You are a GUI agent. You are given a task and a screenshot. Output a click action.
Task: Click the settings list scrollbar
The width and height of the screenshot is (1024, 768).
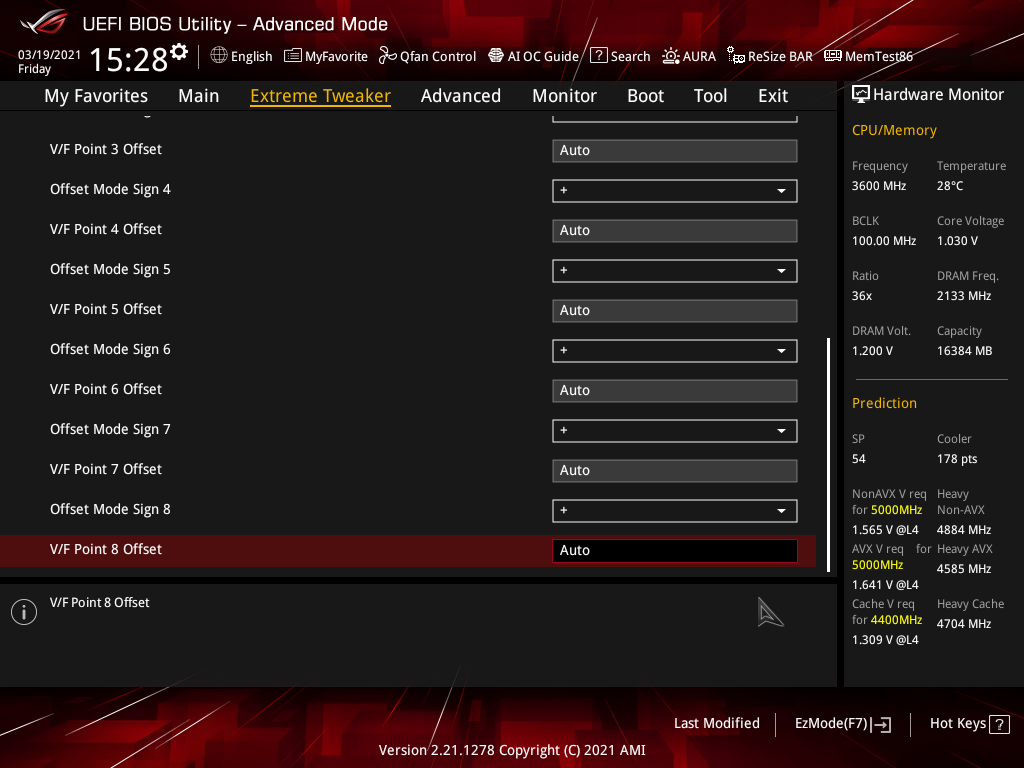(828, 455)
